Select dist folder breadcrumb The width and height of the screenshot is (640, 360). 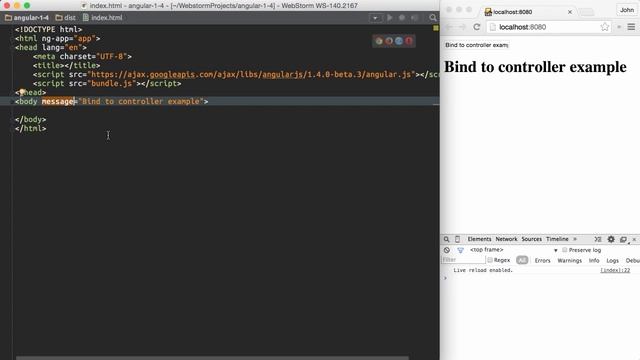pyautogui.click(x=65, y=18)
